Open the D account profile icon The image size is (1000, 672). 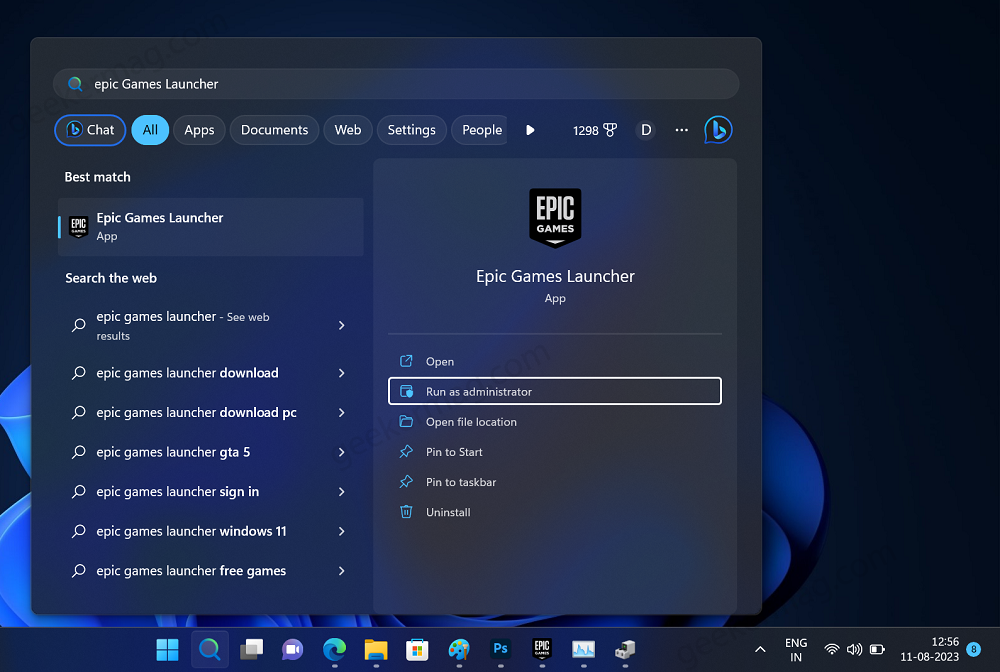pyautogui.click(x=646, y=130)
